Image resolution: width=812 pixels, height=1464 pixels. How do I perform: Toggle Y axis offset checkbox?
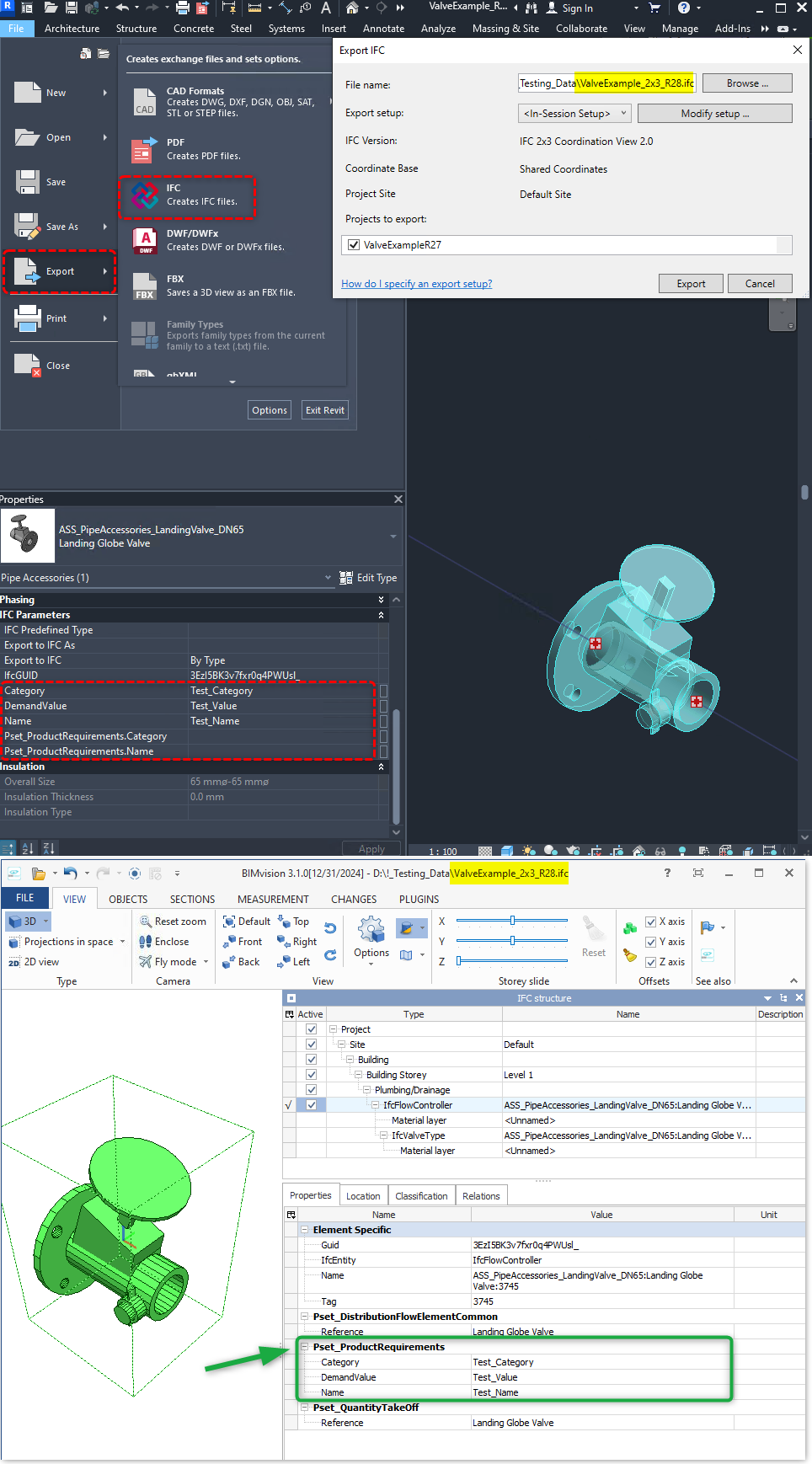651,942
